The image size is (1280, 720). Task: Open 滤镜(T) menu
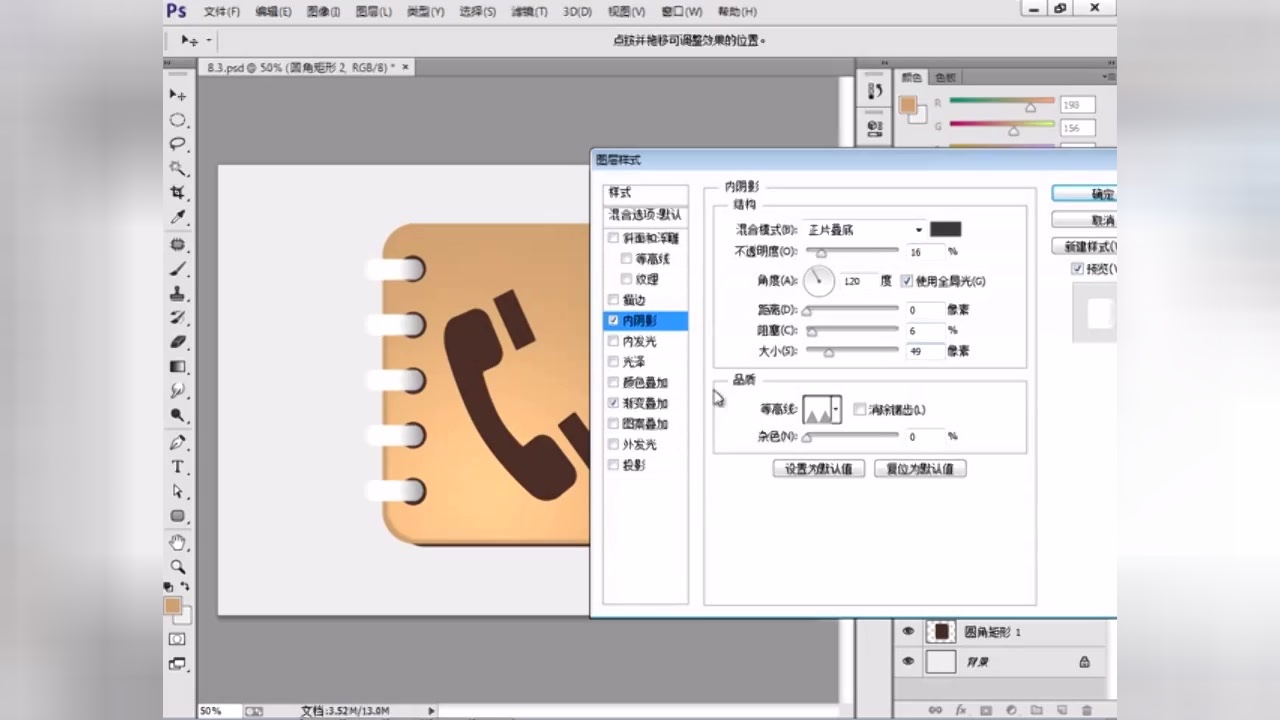click(529, 12)
